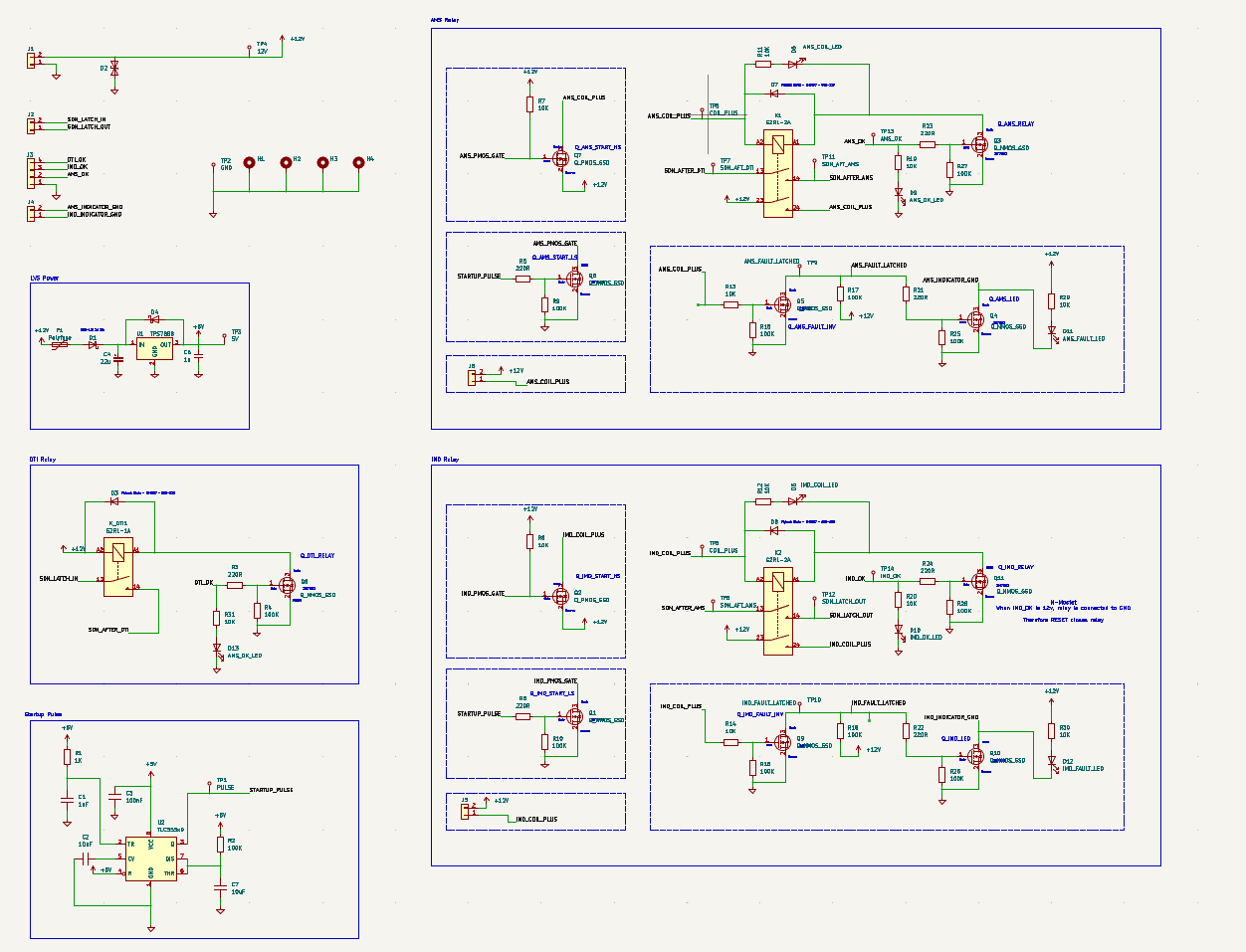1246x952 pixels.
Task: Select the F1 Polyfuse symbol
Action: [x=60, y=345]
